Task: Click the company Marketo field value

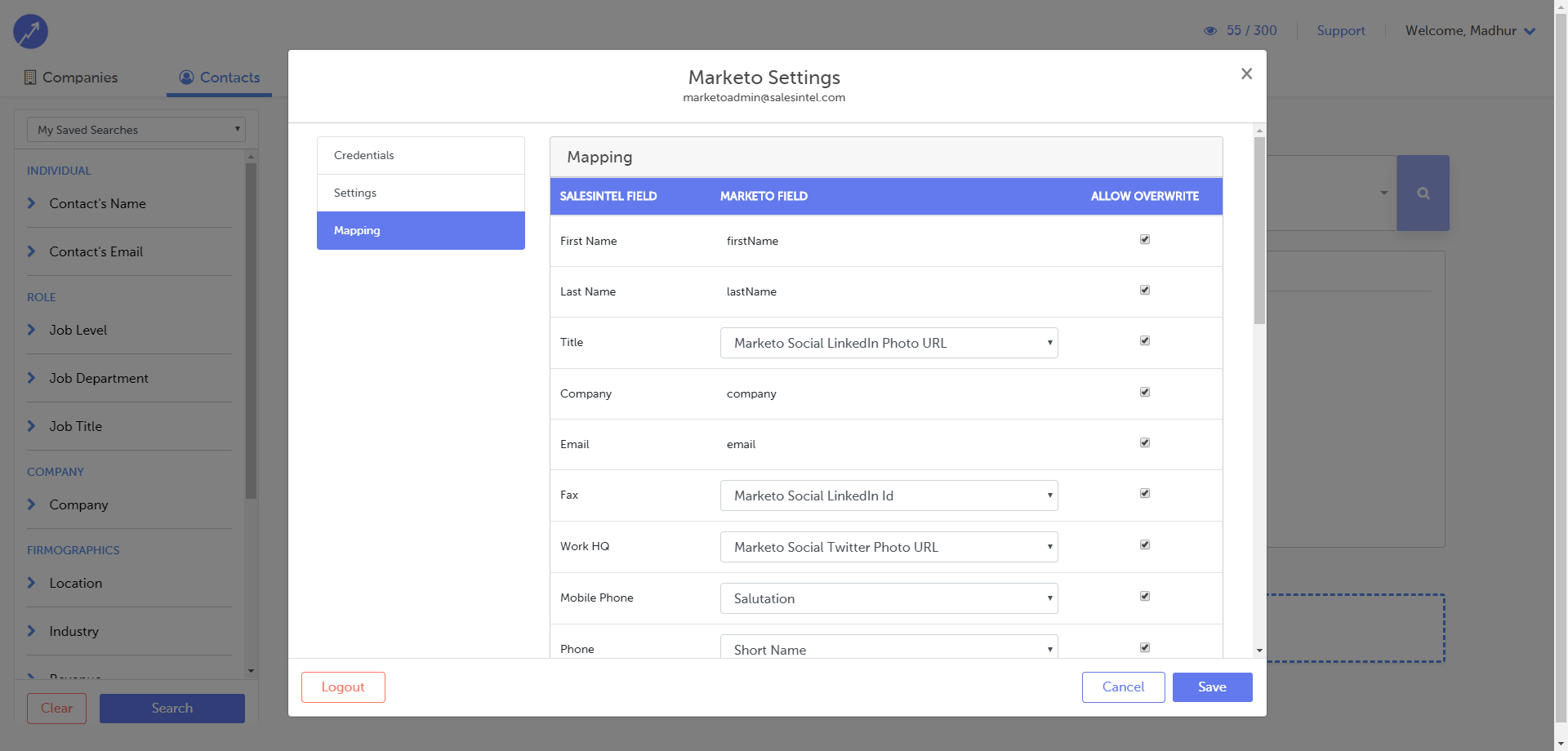Action: coord(751,393)
